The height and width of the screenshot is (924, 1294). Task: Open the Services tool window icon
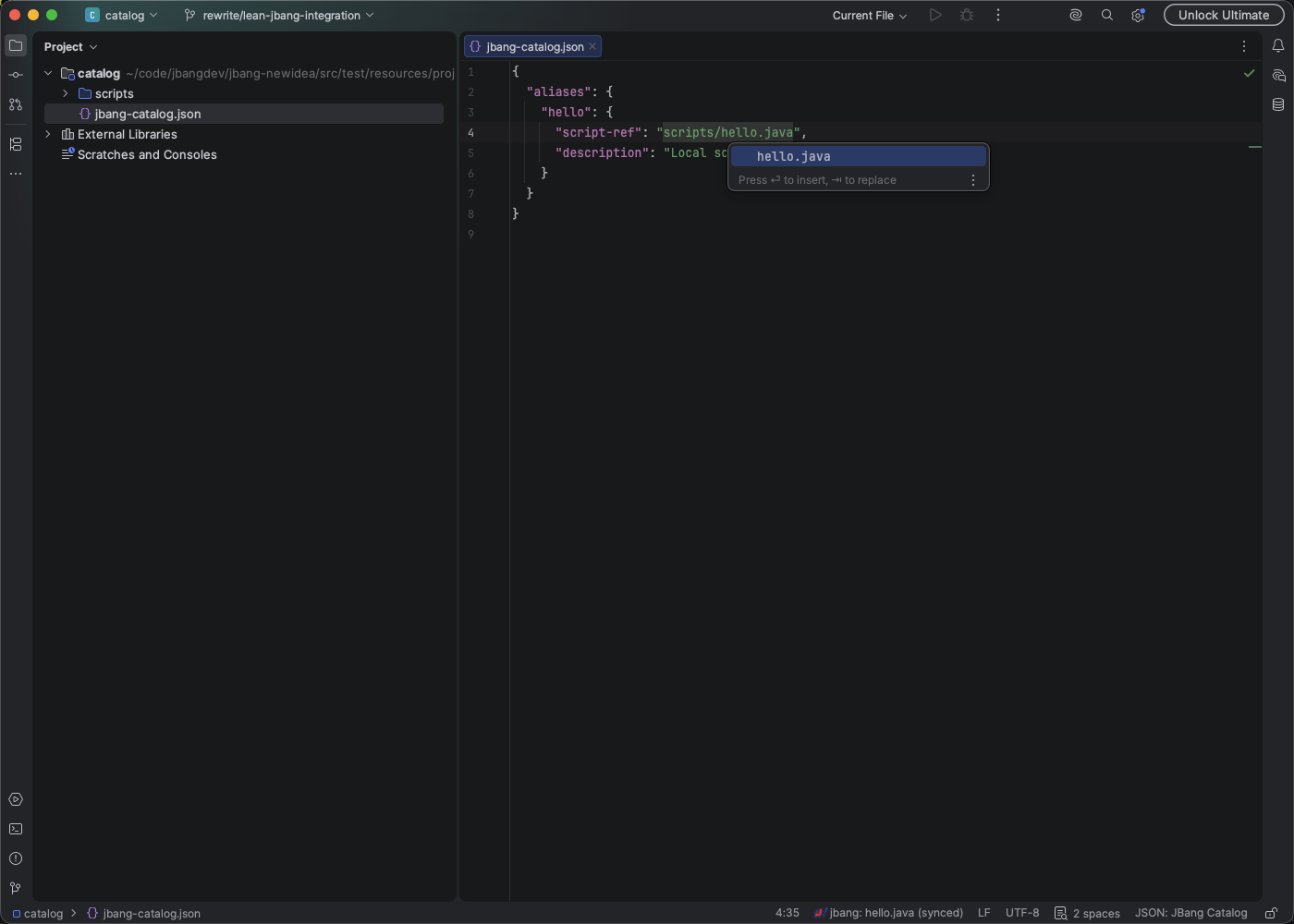16,799
